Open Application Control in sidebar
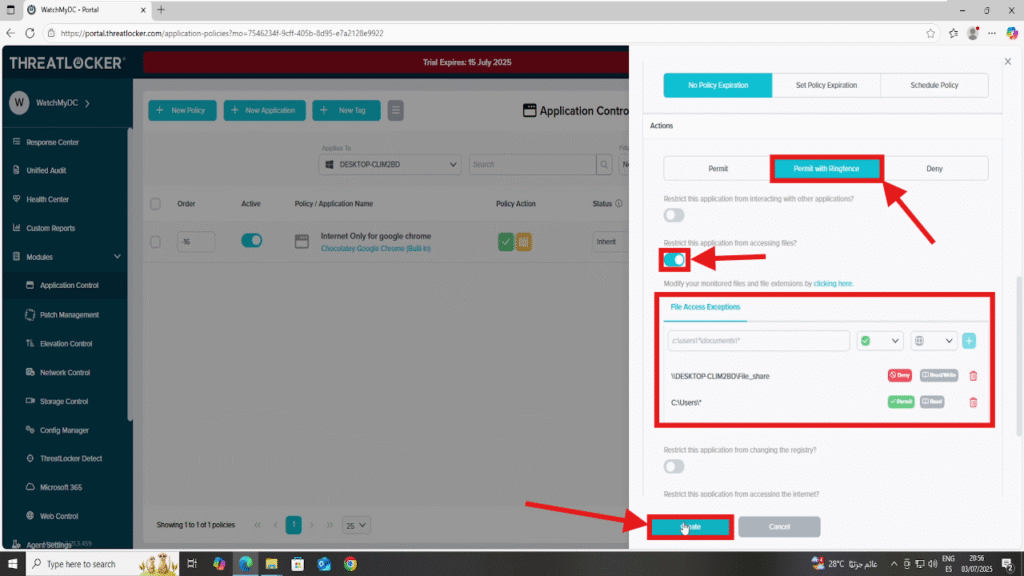The width and height of the screenshot is (1024, 576). point(69,285)
